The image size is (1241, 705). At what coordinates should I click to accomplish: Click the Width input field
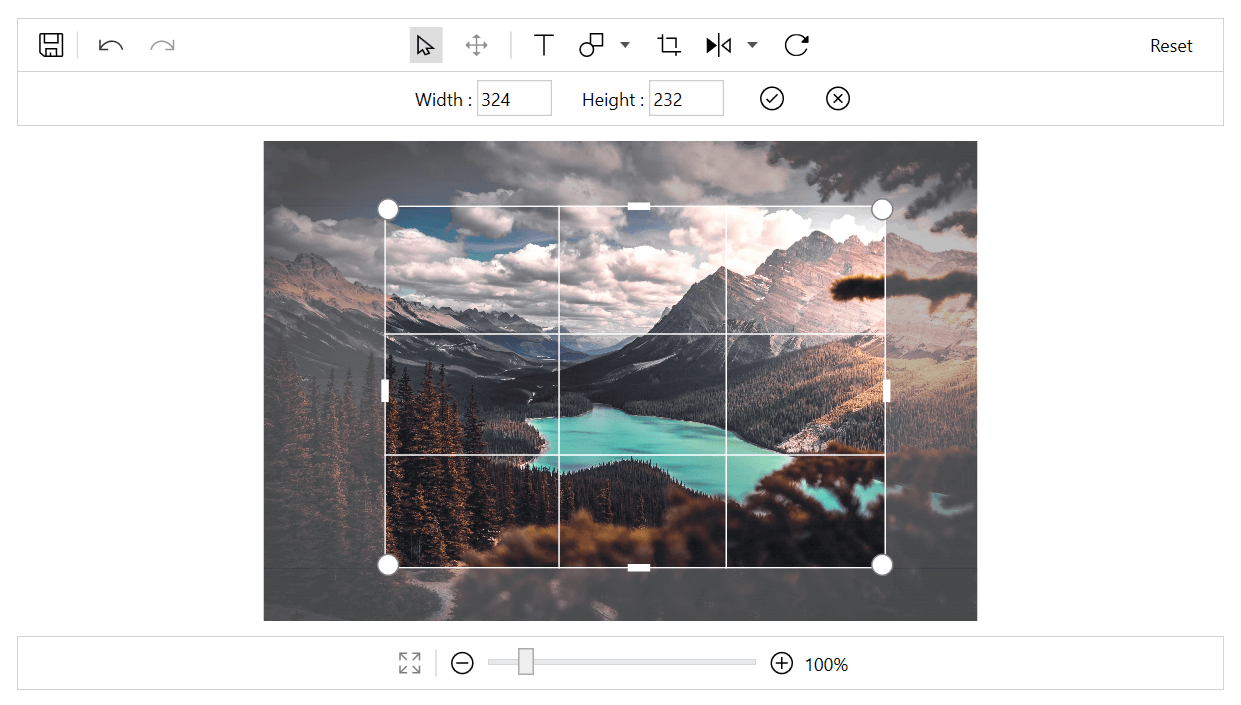click(514, 99)
